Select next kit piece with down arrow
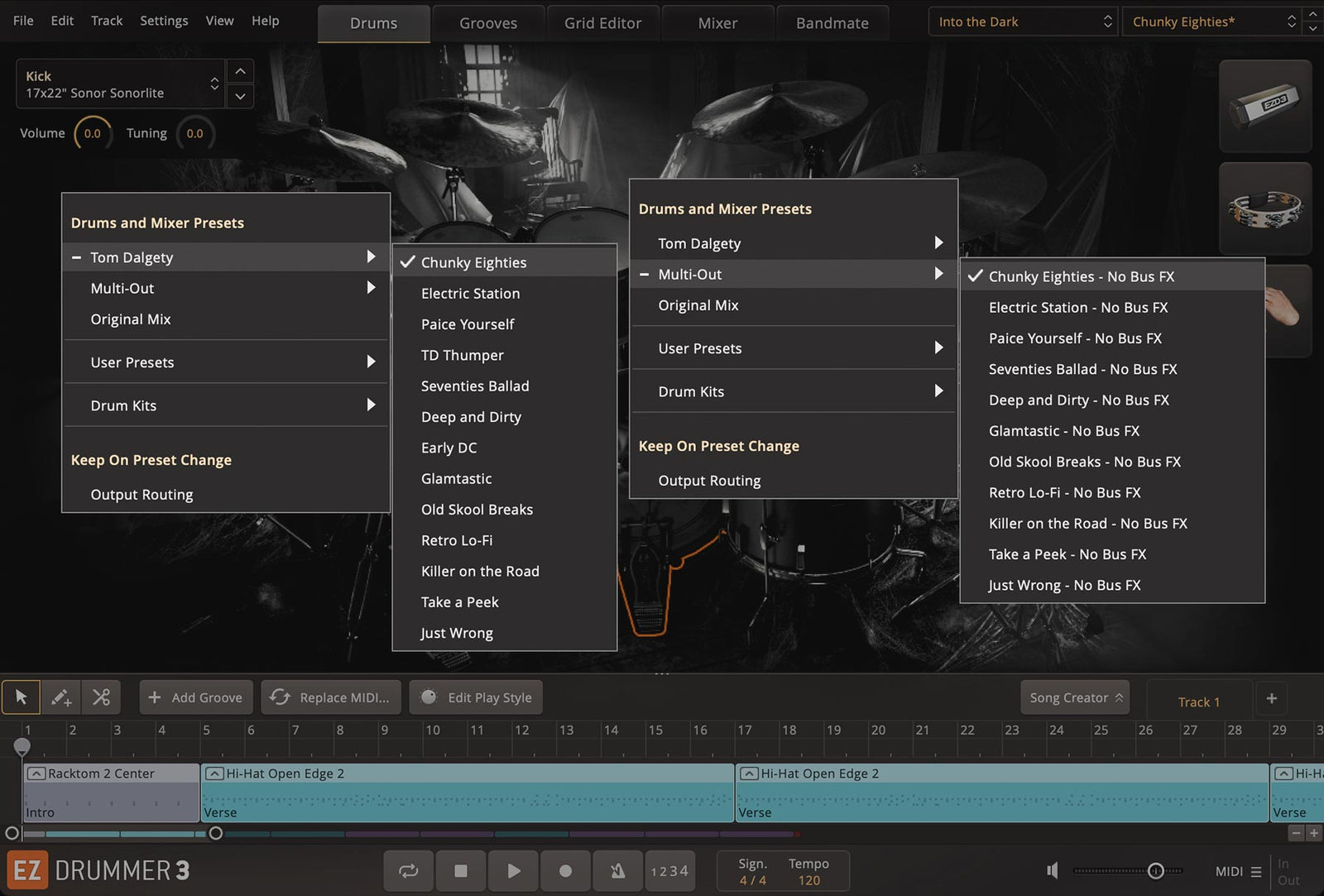 click(240, 96)
